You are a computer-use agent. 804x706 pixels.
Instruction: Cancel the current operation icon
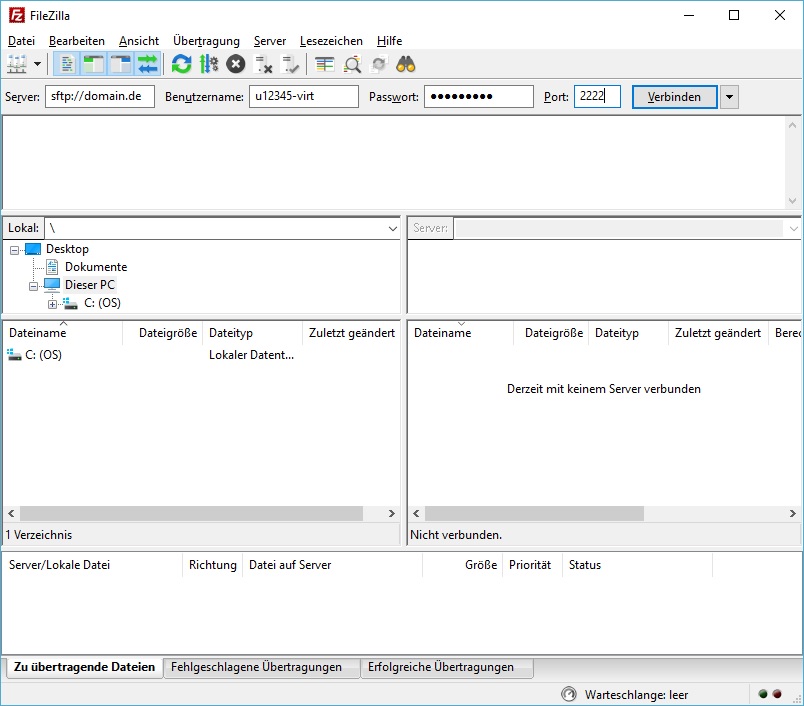coord(236,65)
